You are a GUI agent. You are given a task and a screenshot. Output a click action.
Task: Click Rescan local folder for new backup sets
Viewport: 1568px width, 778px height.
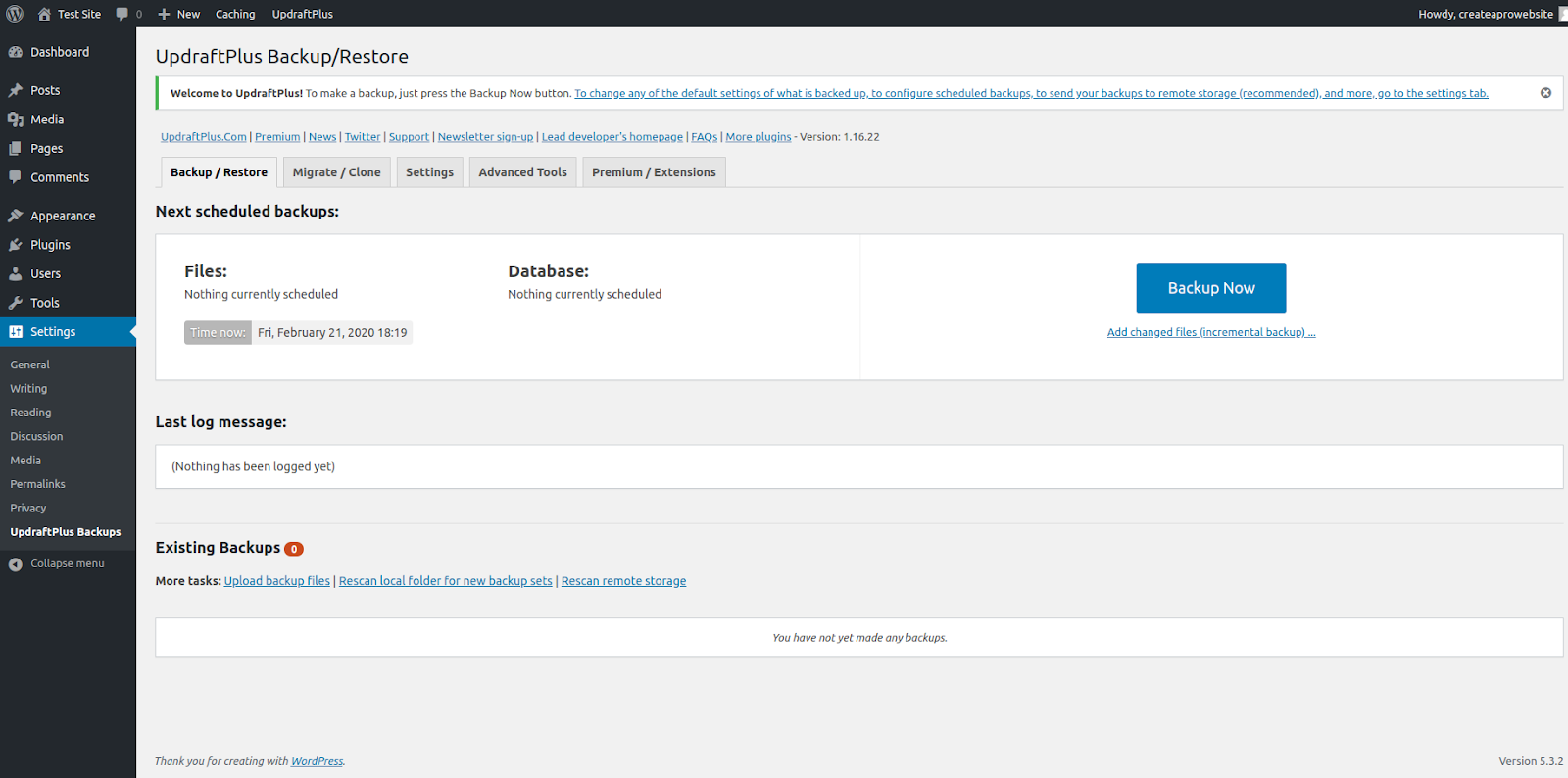click(446, 581)
